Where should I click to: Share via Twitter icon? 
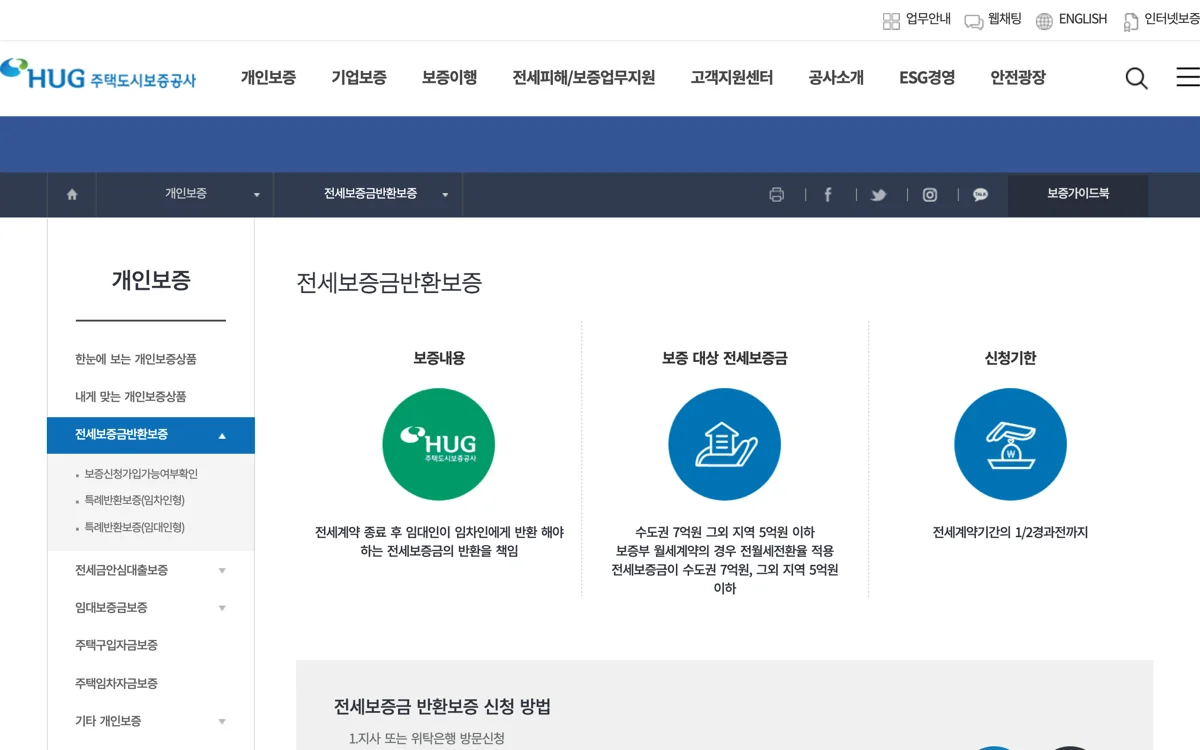point(878,195)
